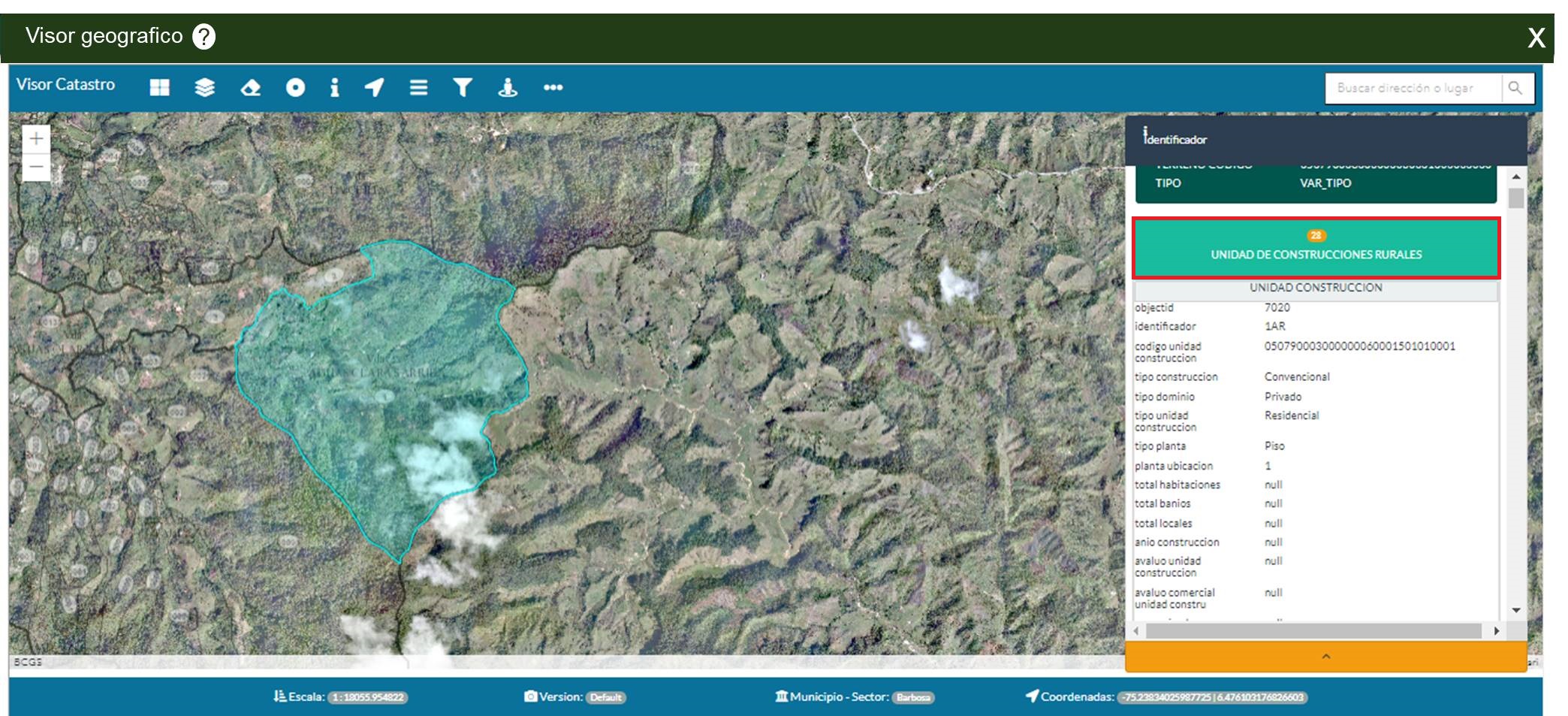1568x716 pixels.
Task: Collapse the orange panel chevron bar
Action: [1325, 657]
